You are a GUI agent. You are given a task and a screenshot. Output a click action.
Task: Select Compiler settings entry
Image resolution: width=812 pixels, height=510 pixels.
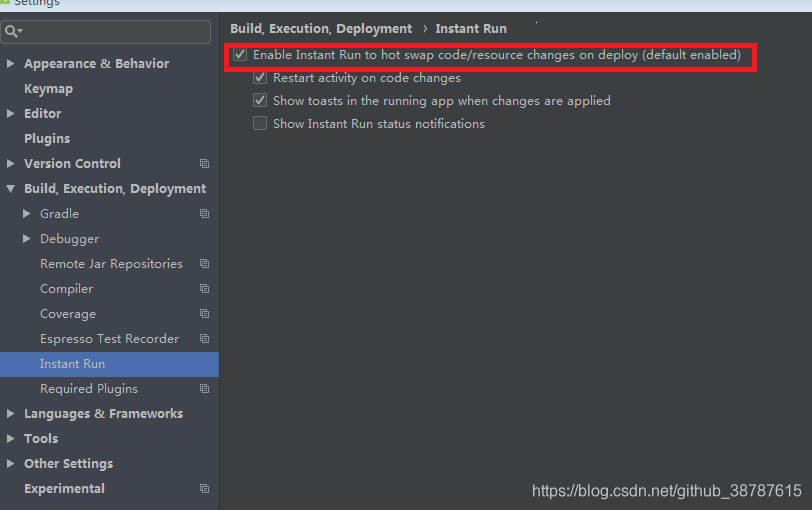pyautogui.click(x=67, y=289)
